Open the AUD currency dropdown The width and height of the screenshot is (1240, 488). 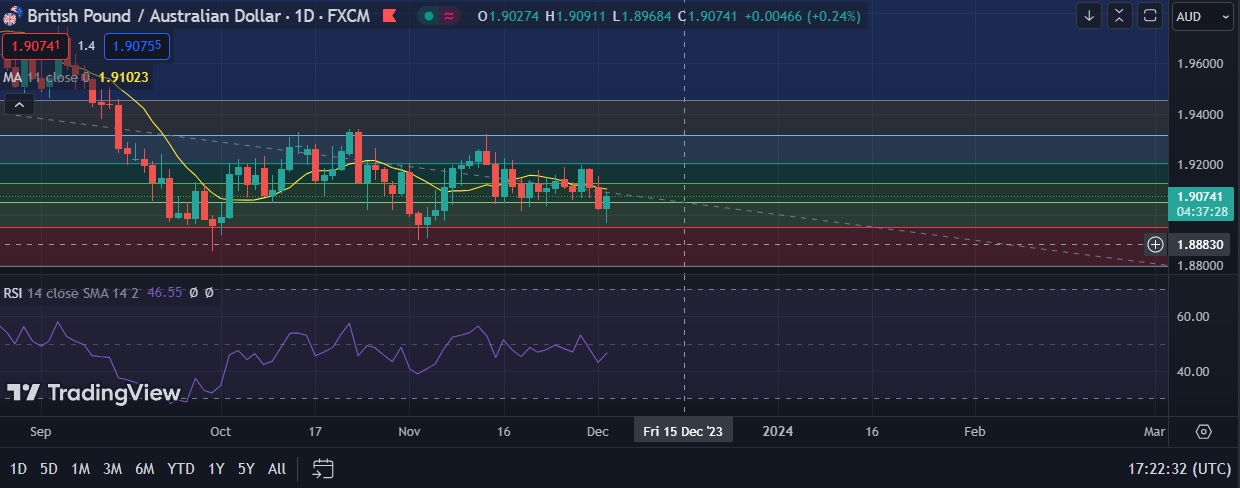click(1203, 16)
